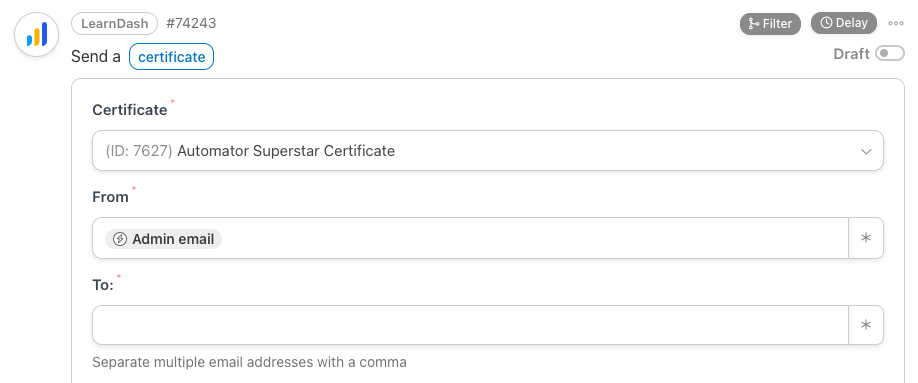Focus the From email input field
This screenshot has width=918, height=383.
[x=471, y=238]
